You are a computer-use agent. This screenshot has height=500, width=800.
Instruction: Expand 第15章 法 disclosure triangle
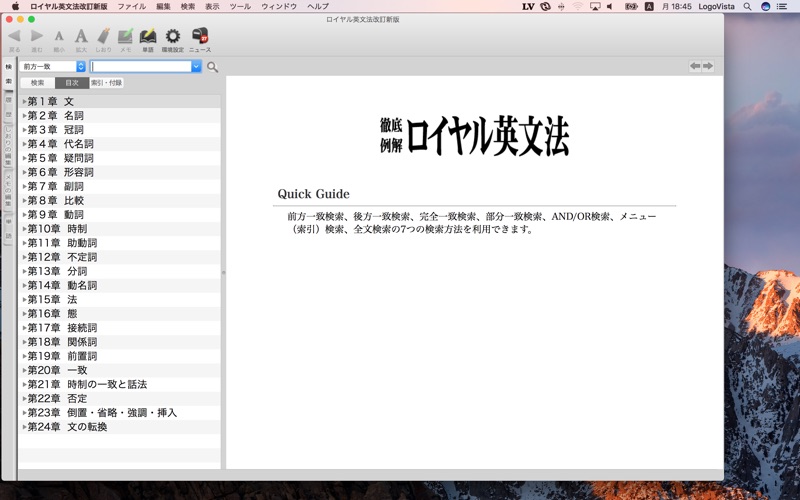tap(24, 299)
